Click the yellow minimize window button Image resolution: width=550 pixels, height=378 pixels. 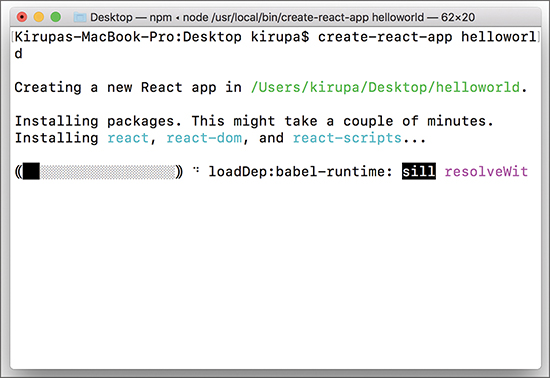(39, 17)
